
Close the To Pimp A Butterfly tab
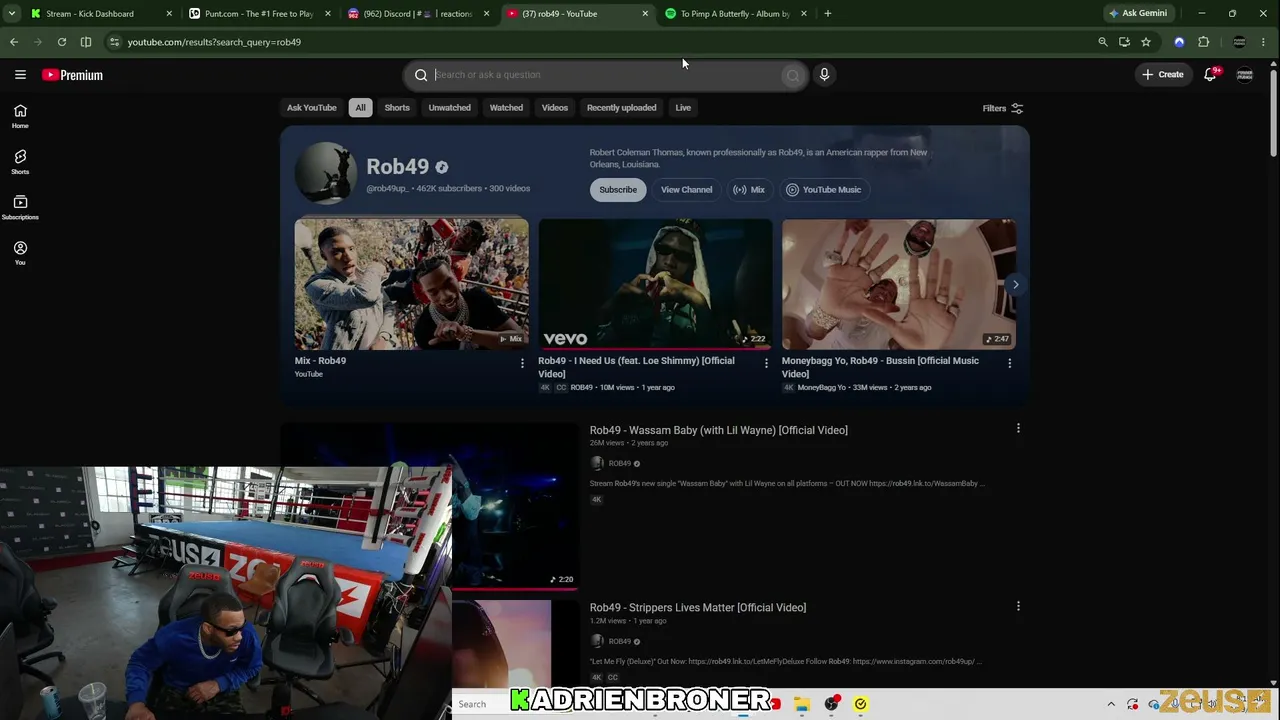point(804,14)
